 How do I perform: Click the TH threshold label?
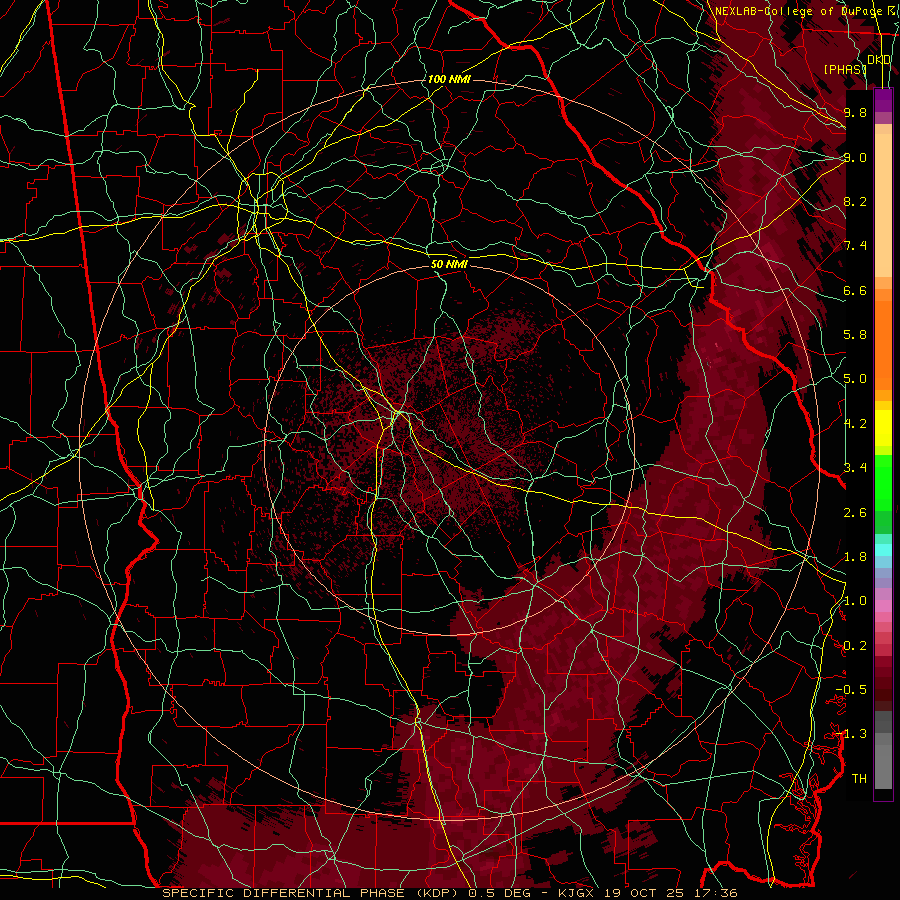click(x=859, y=779)
